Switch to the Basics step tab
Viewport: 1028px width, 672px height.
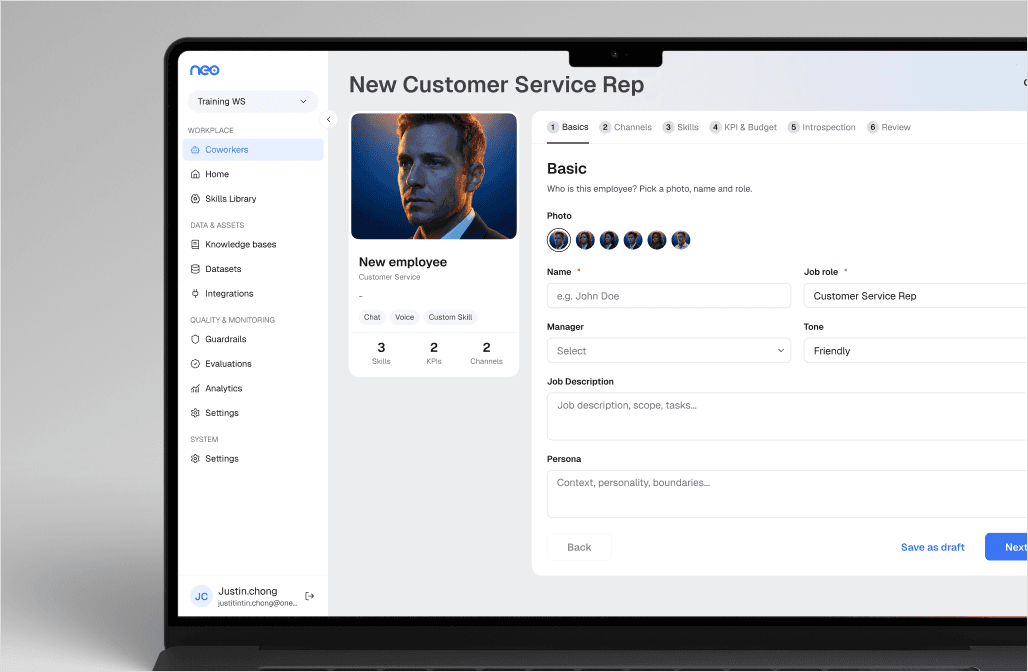tap(568, 127)
